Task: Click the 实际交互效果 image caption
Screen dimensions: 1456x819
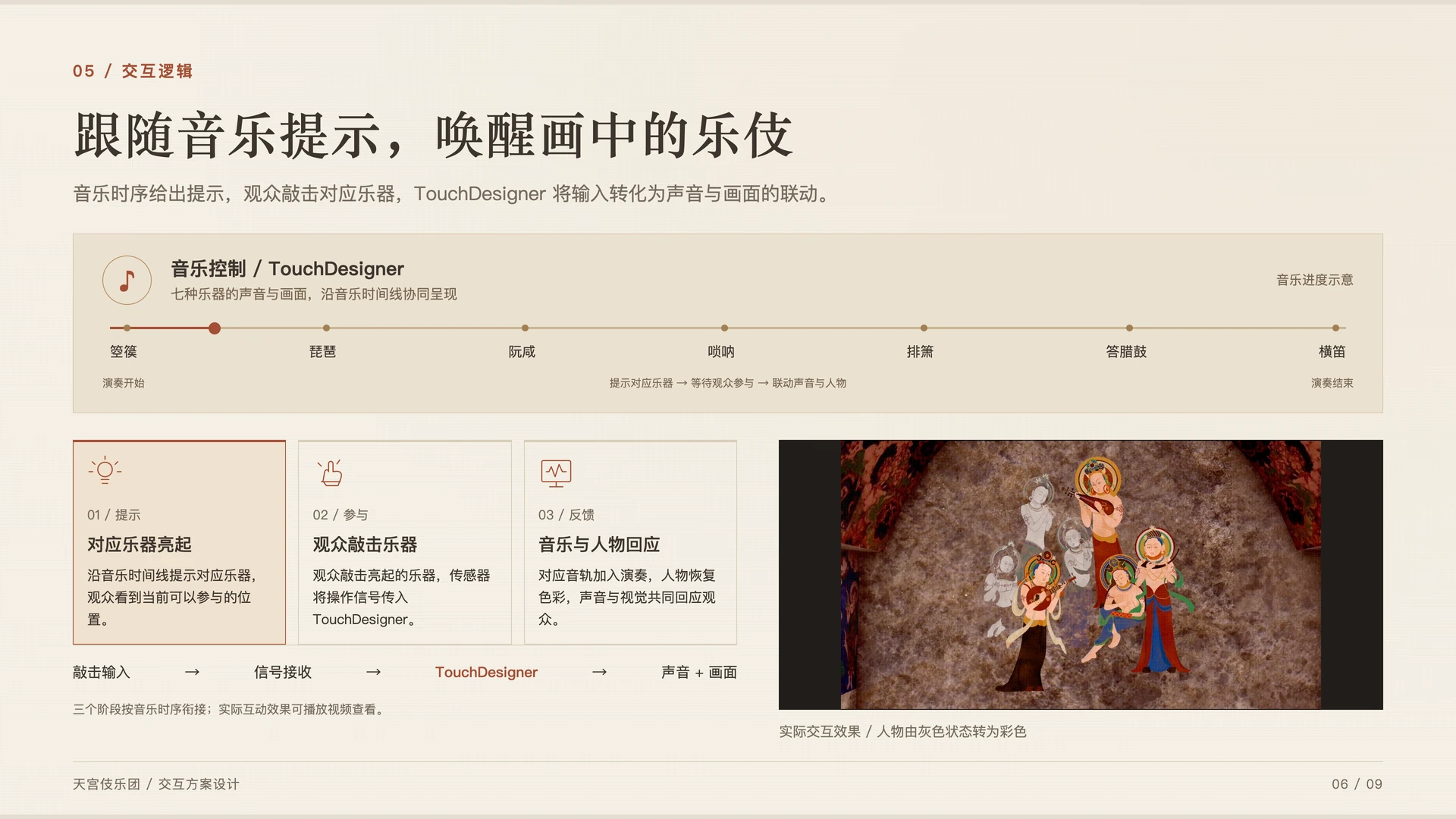Action: click(x=902, y=732)
